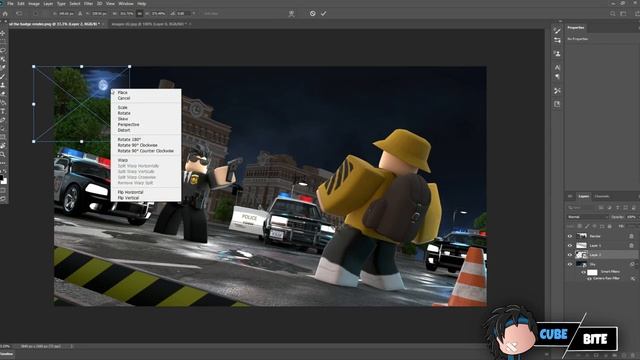Select the Brush tool

pos(3,77)
